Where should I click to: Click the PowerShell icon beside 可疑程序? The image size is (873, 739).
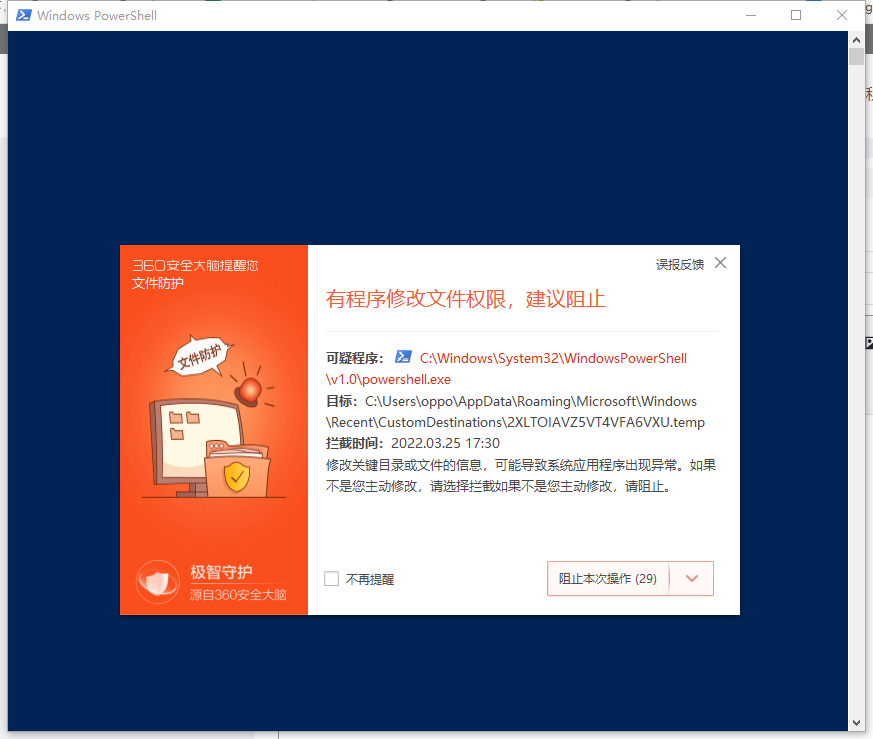tap(403, 357)
